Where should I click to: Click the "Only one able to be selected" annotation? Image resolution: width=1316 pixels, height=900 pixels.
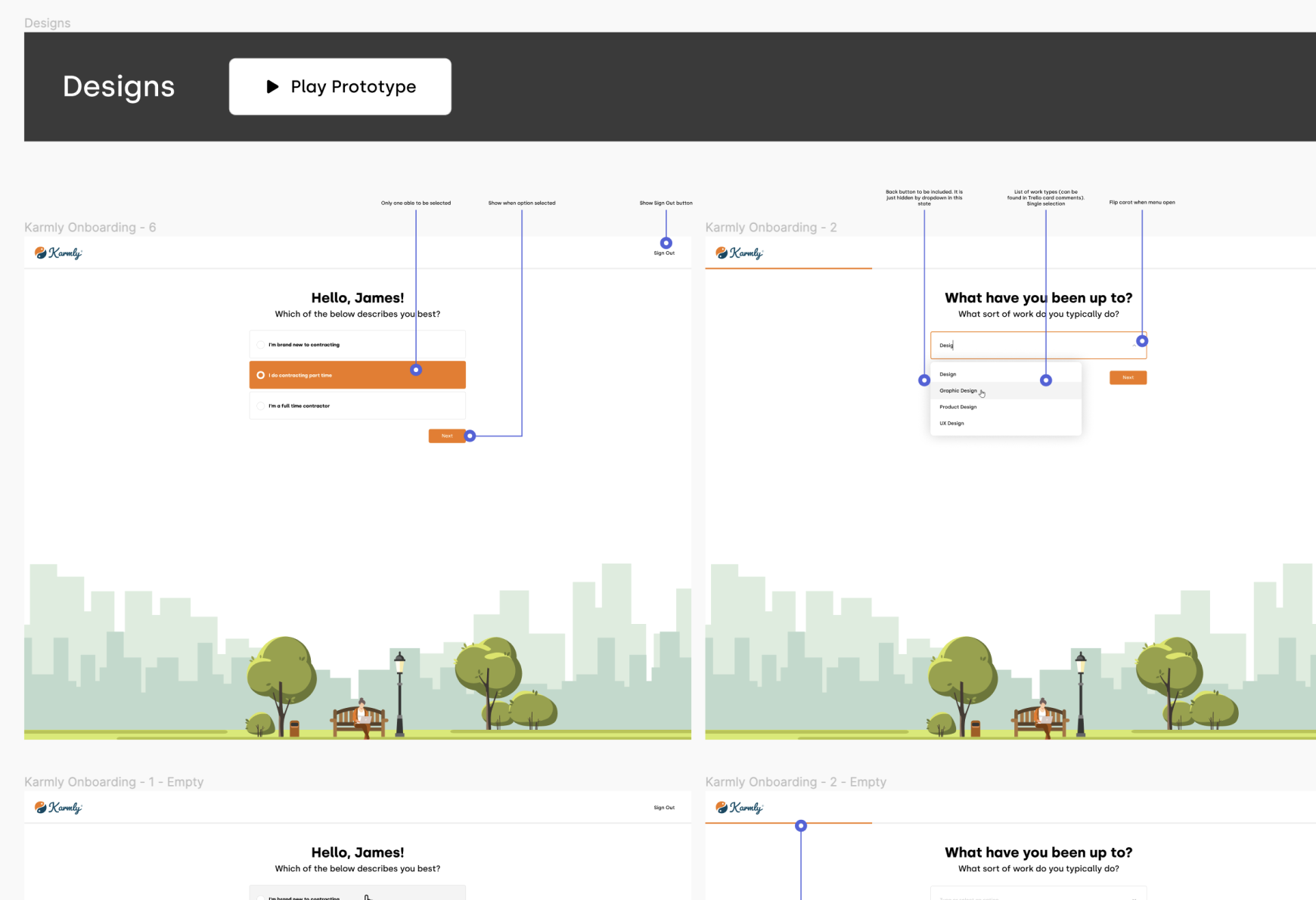416,203
